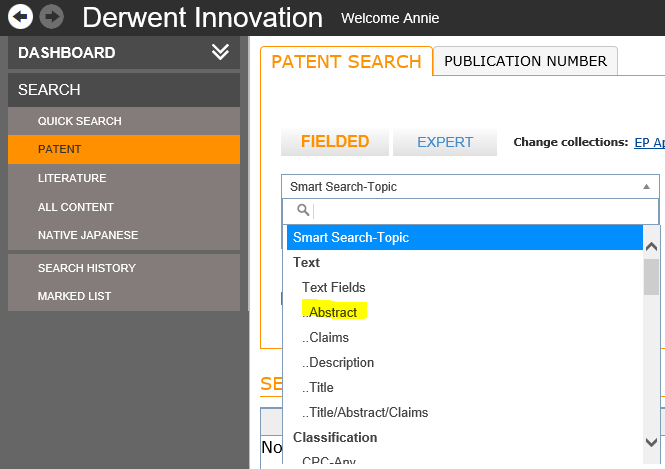
Task: Switch to the PUBLICATION NUMBER tab
Action: (x=525, y=61)
